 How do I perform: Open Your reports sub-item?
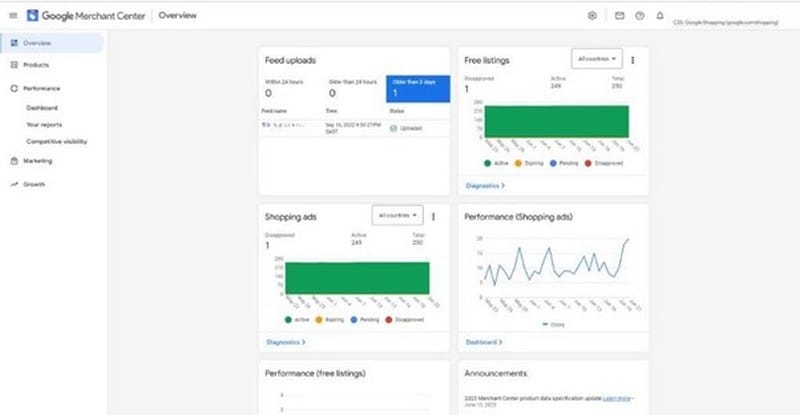(x=44, y=125)
